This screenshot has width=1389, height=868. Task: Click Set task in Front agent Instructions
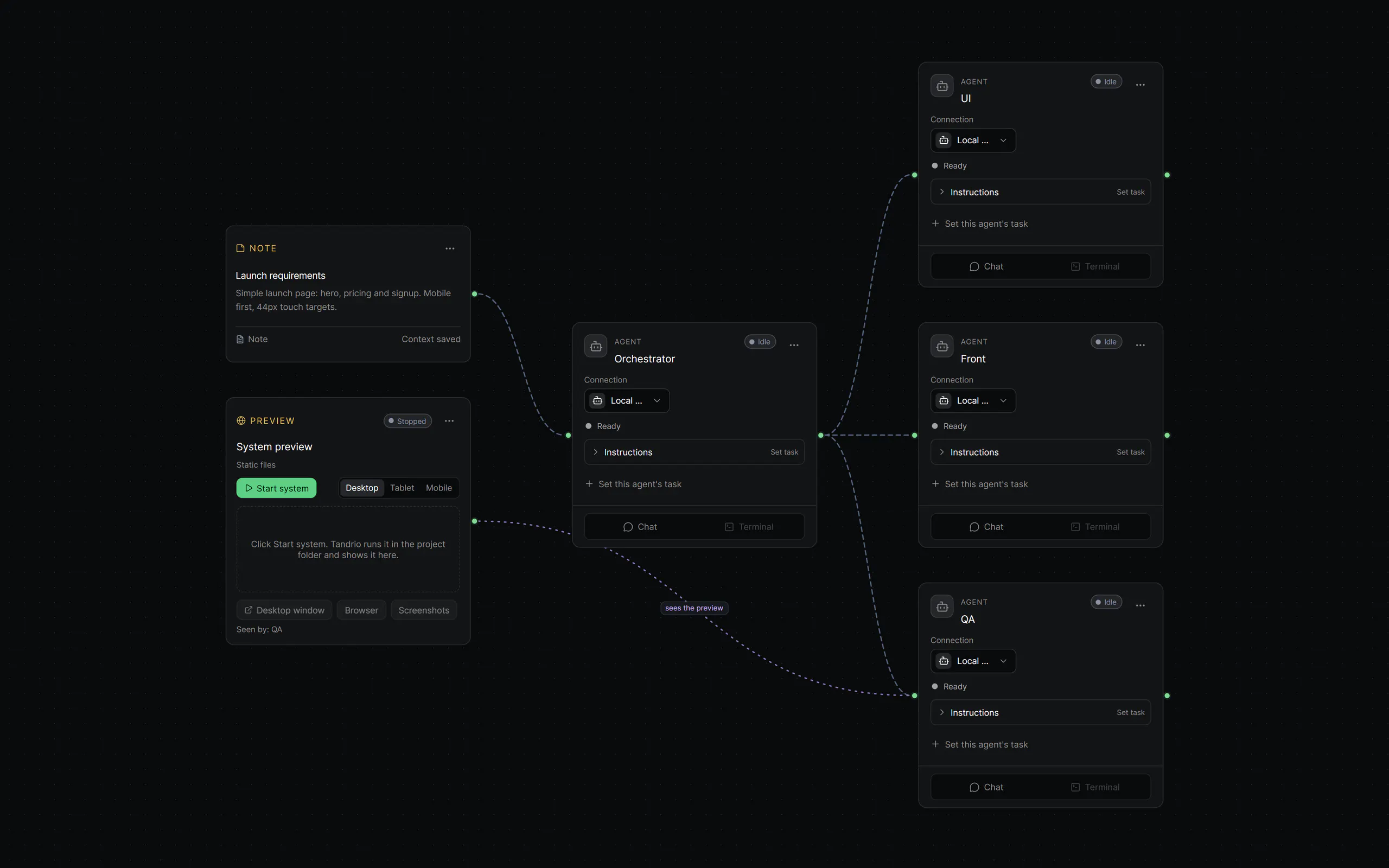1130,452
